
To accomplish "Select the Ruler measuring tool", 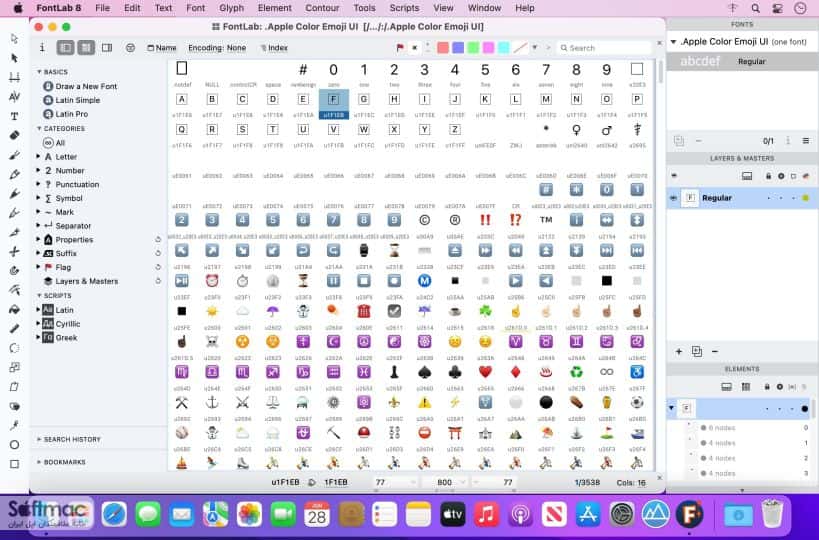I will pos(14,328).
